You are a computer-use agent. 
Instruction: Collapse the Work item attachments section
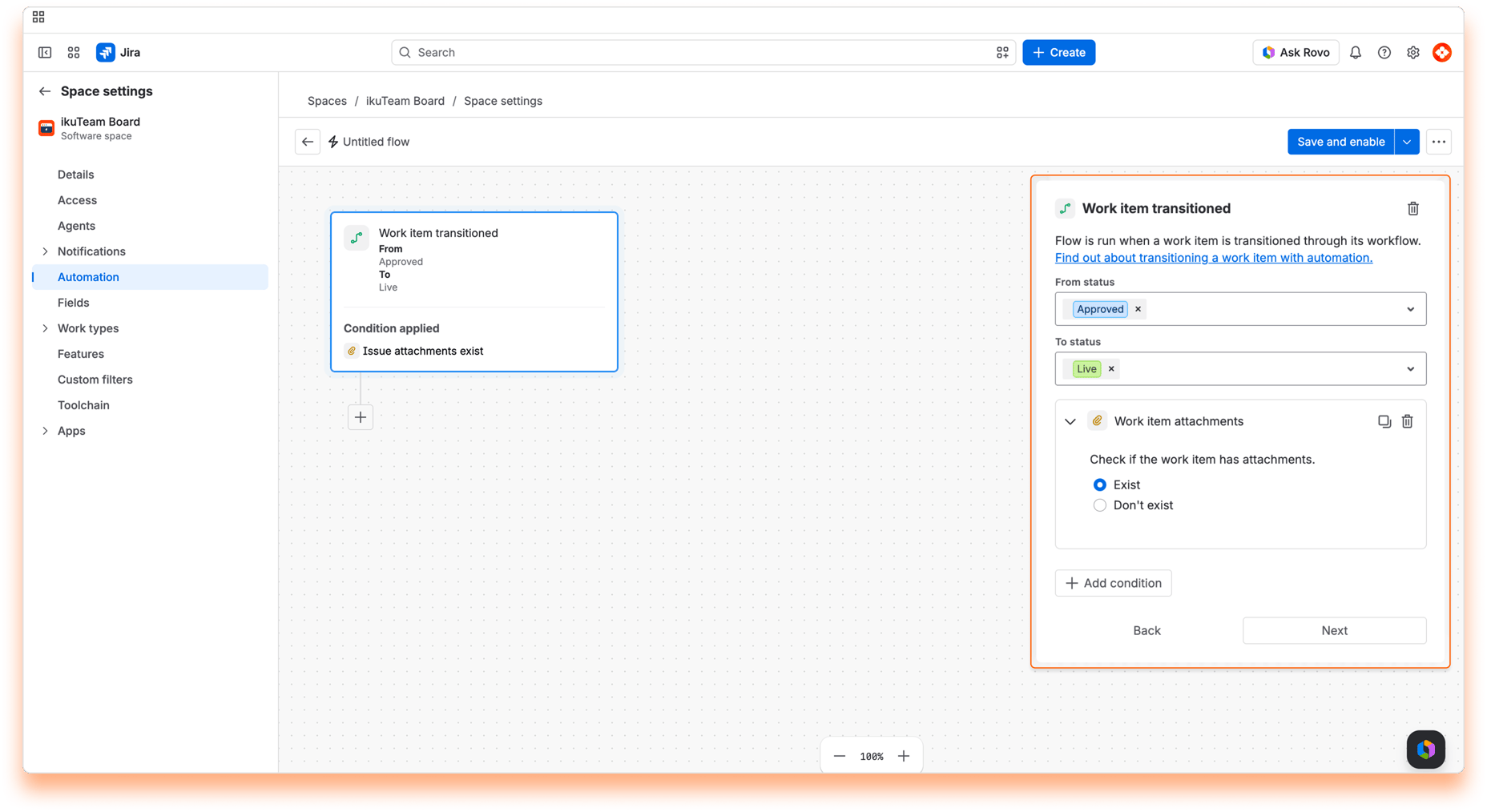(x=1070, y=421)
